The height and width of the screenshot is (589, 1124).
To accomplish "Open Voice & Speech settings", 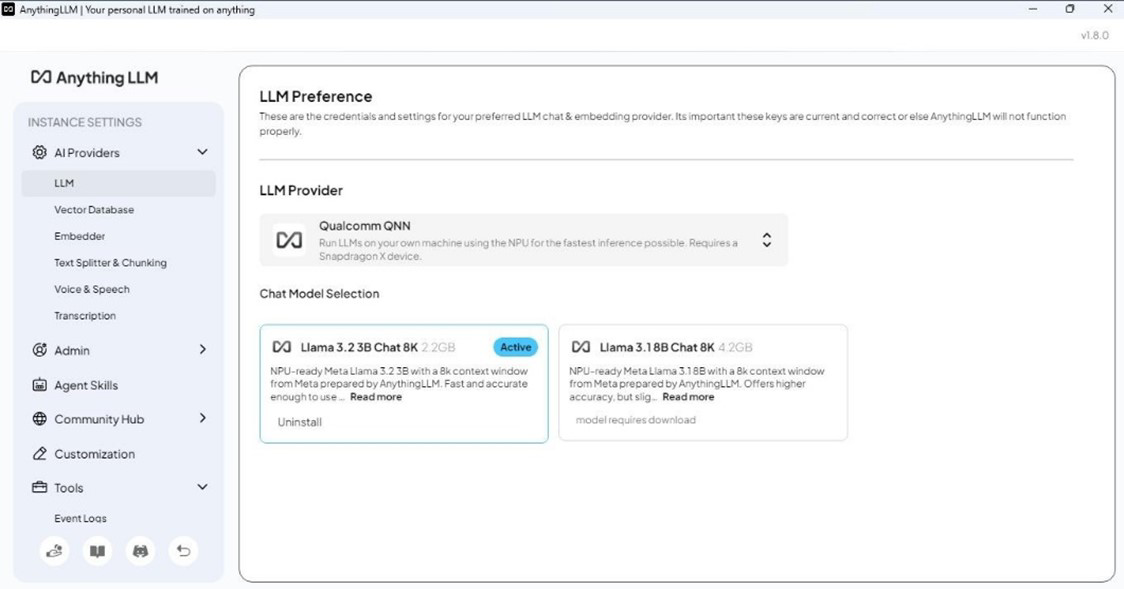I will (92, 289).
